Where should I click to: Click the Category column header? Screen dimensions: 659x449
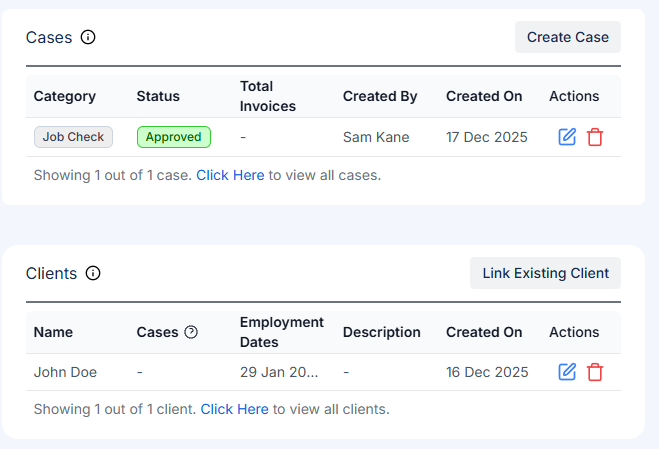(64, 96)
